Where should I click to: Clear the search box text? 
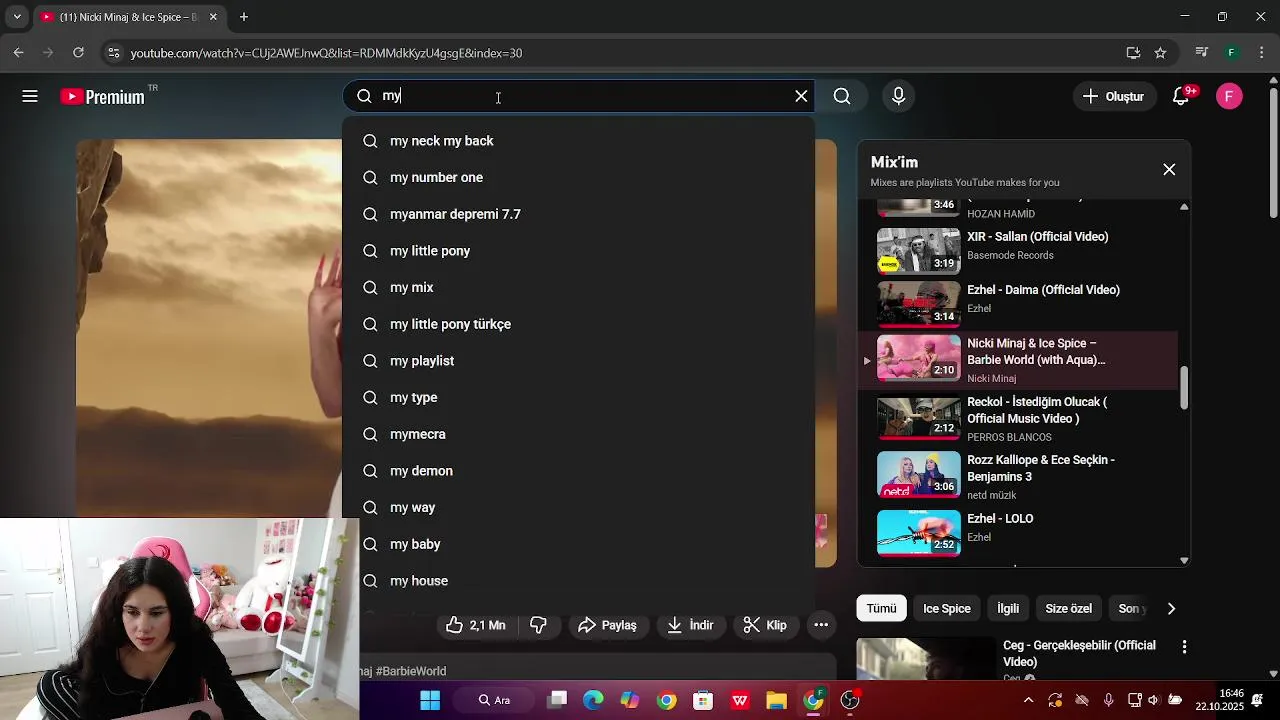coord(801,96)
